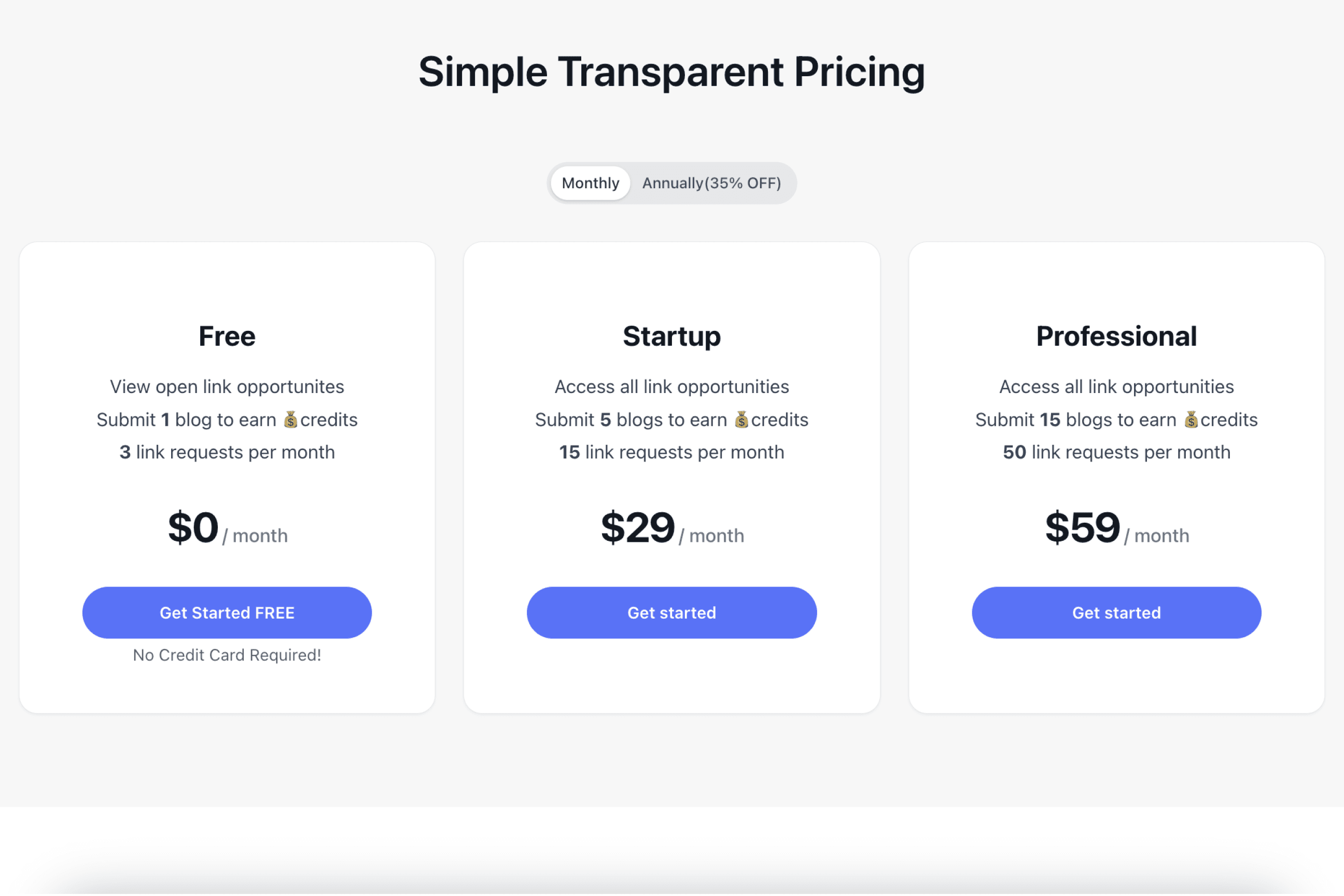Click the 3 link requests per month line
The image size is (1344, 896).
coord(227,453)
